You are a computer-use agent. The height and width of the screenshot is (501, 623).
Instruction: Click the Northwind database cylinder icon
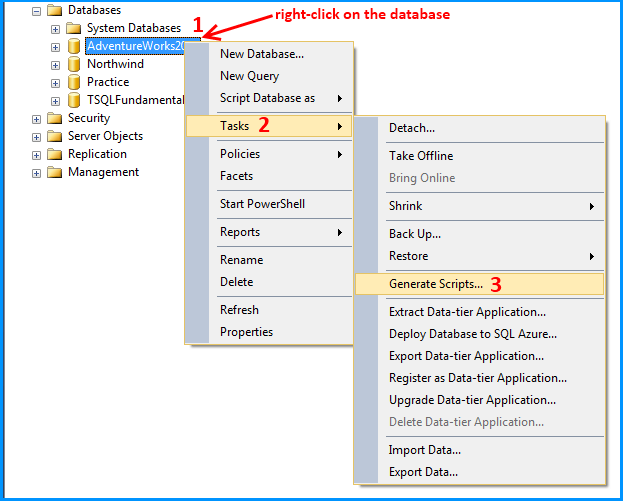[x=73, y=64]
